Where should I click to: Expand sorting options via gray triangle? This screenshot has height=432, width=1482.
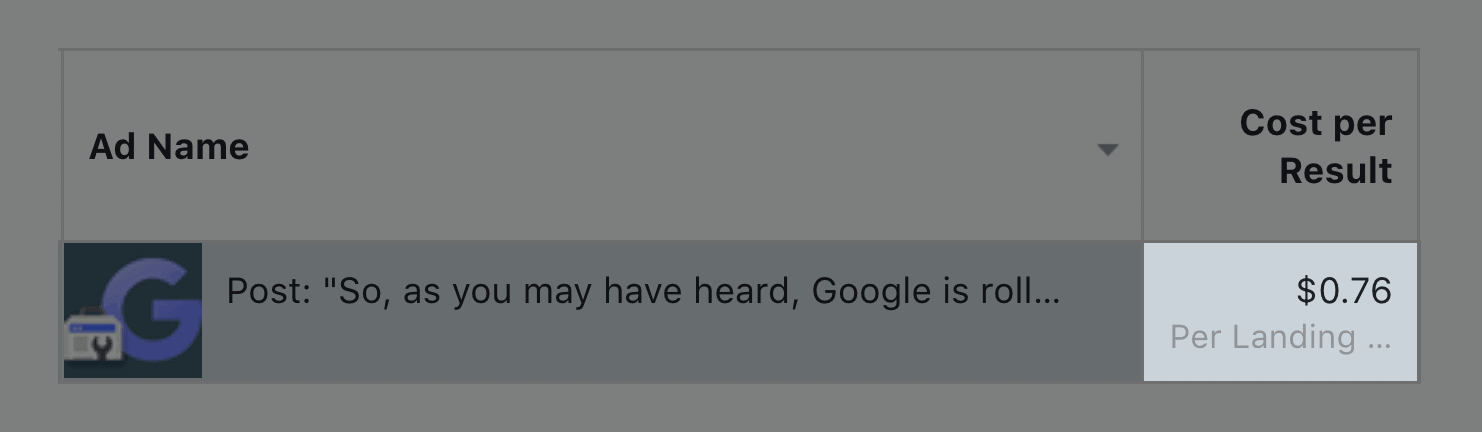click(x=1107, y=150)
